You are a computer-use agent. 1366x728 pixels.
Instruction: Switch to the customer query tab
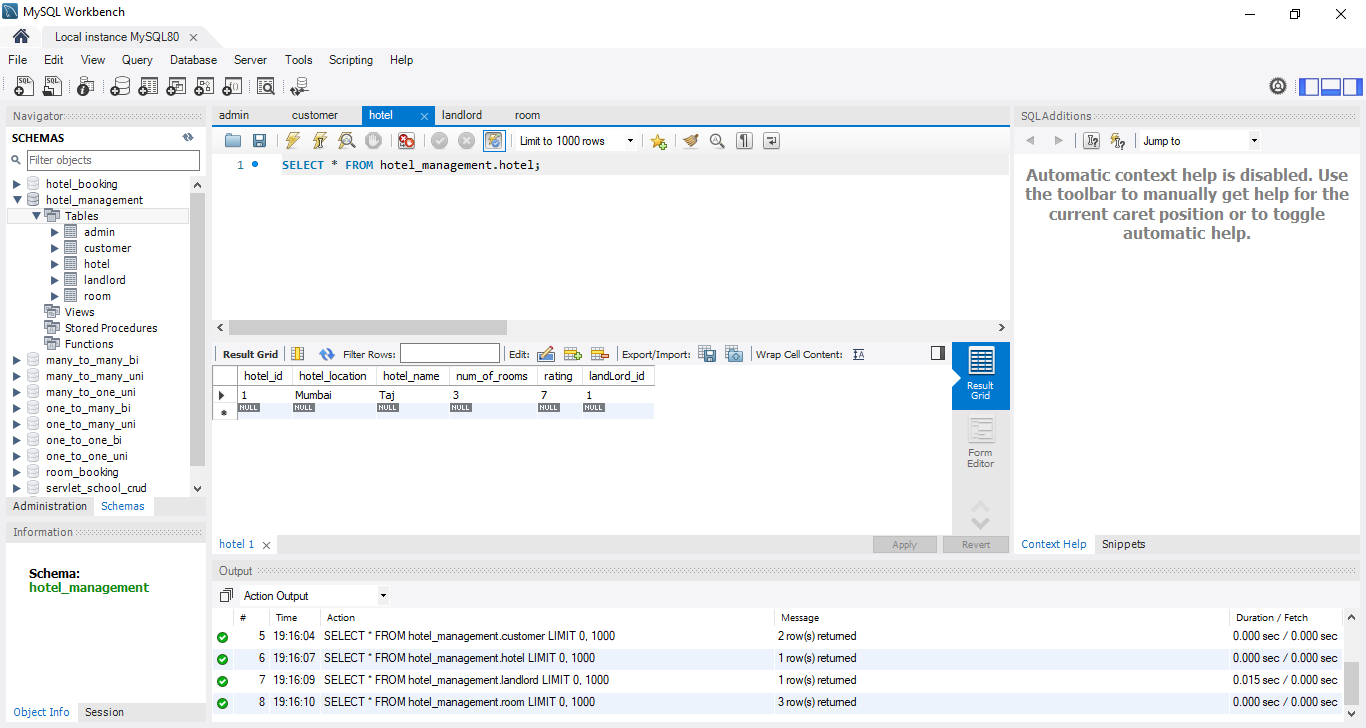315,115
